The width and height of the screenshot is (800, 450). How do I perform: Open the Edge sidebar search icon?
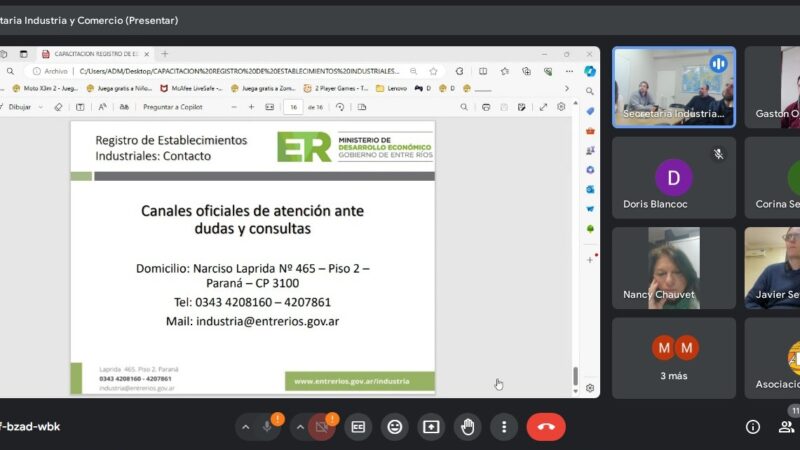pos(590,91)
